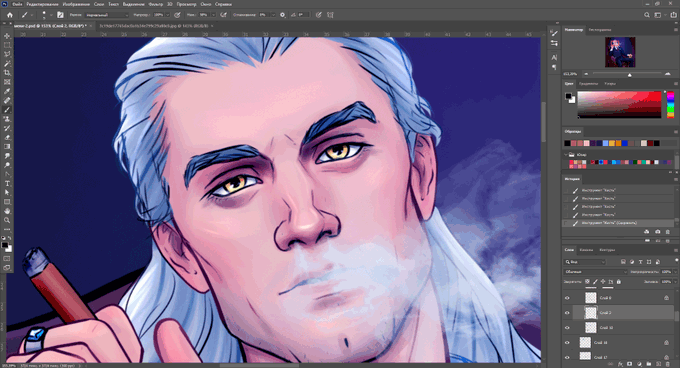Select the Move tool

(7, 36)
